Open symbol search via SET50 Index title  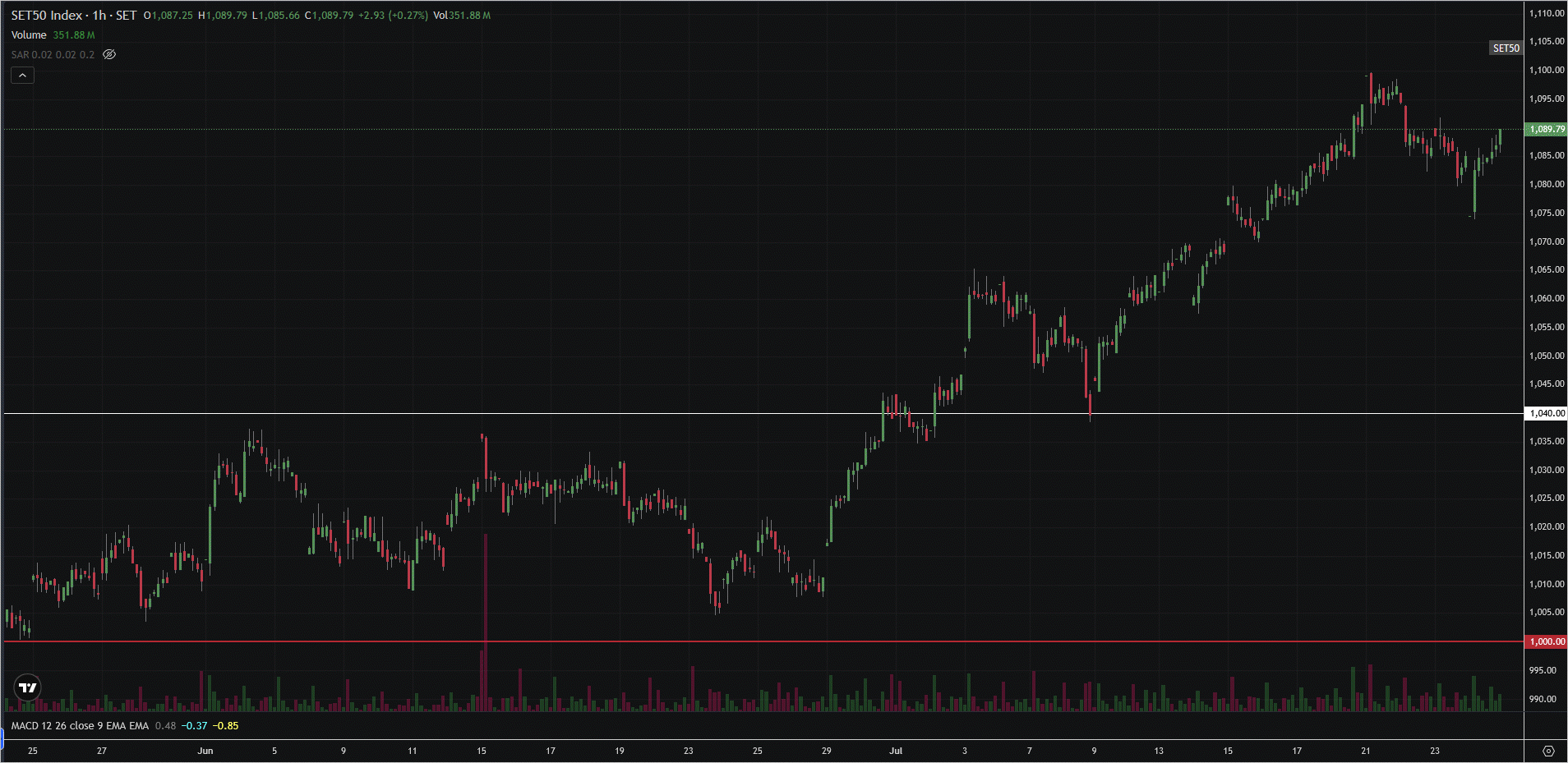click(x=47, y=15)
